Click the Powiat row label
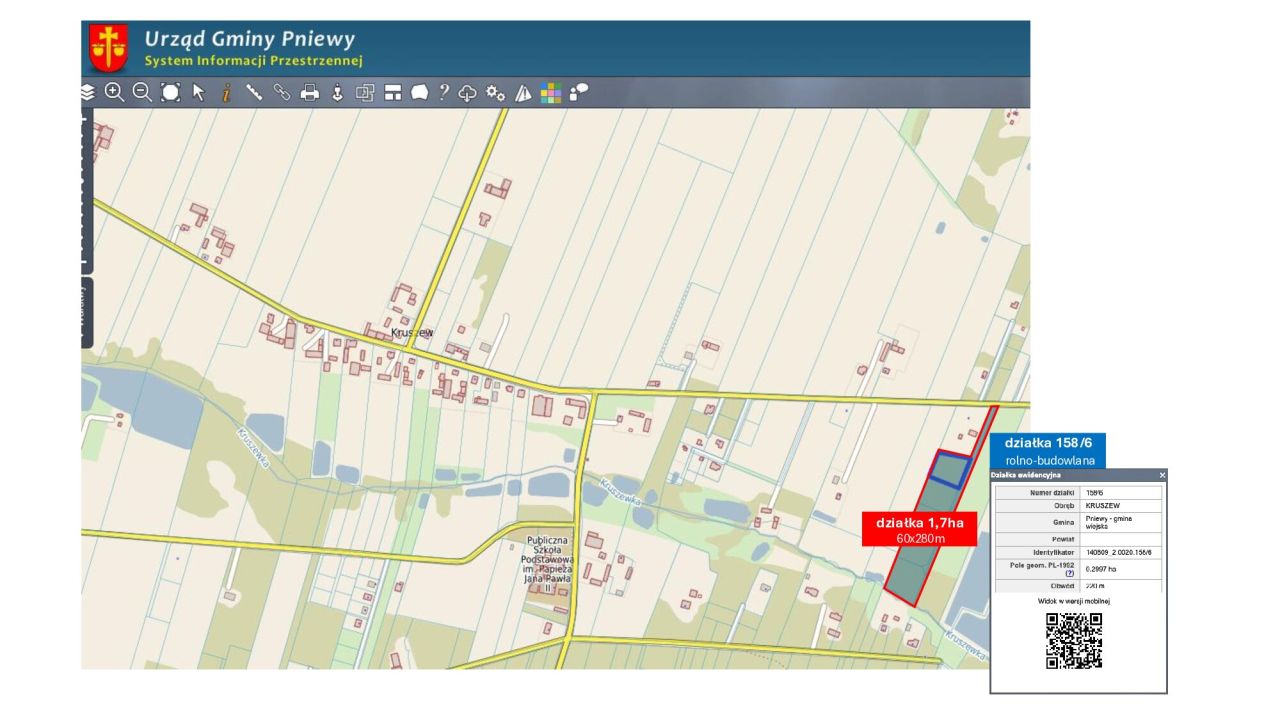 click(x=1063, y=539)
